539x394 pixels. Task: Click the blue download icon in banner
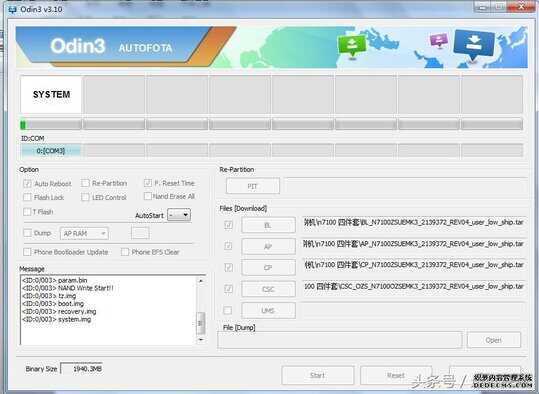tap(474, 44)
